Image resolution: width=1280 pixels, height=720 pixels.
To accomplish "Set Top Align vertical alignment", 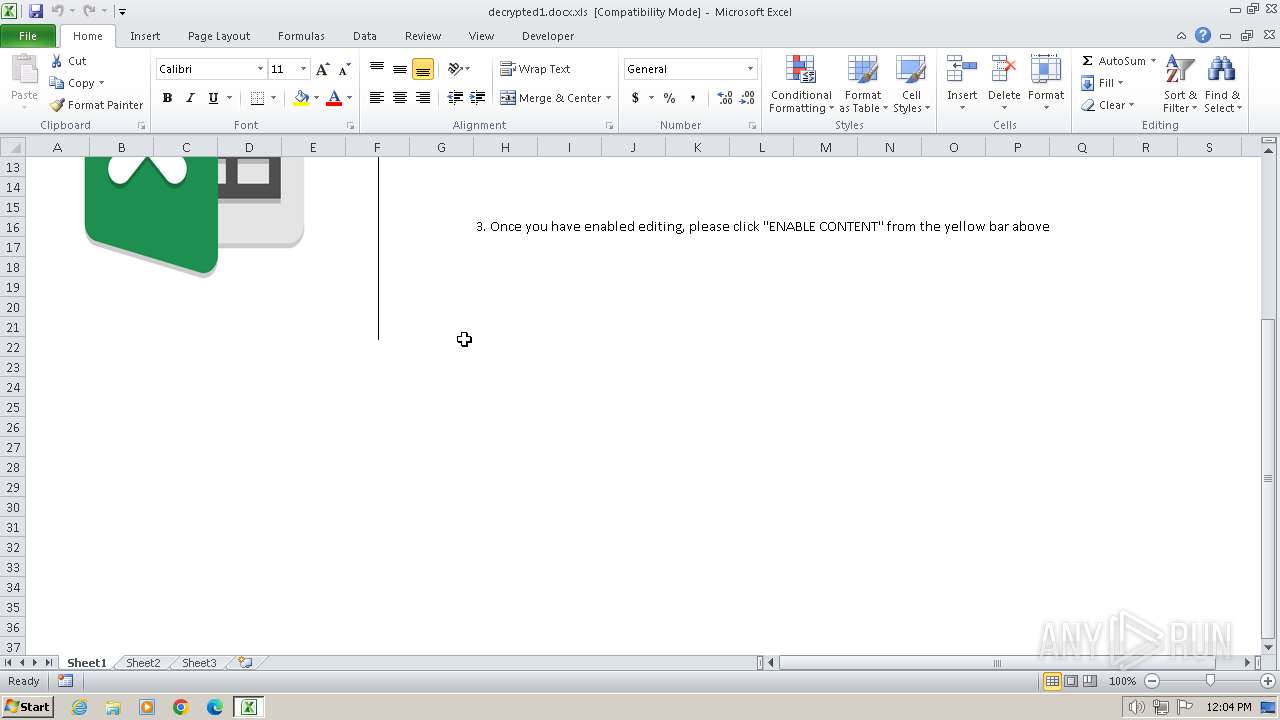I will [x=377, y=69].
